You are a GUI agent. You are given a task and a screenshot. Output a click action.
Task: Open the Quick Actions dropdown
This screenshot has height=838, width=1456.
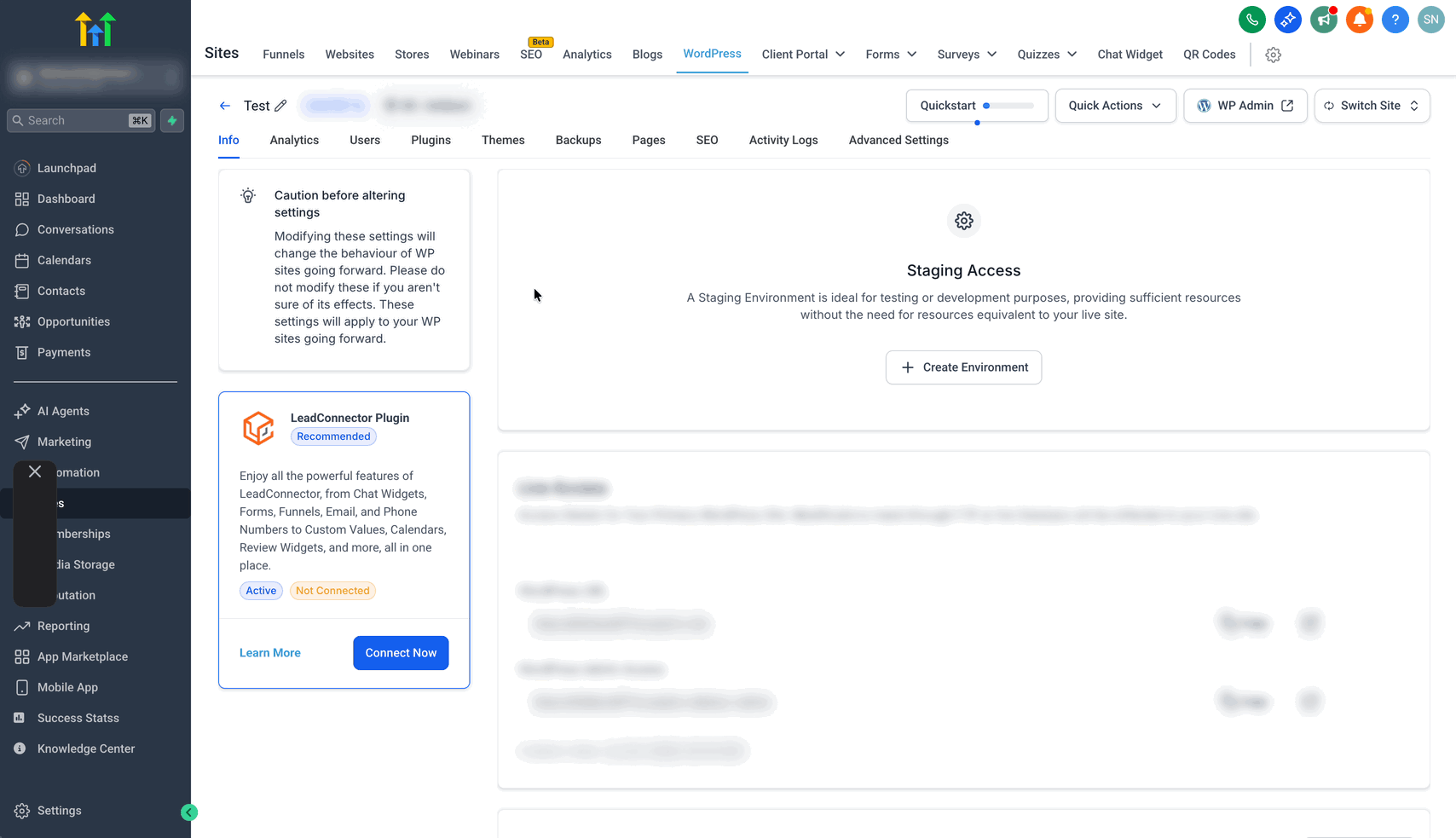pyautogui.click(x=1115, y=106)
